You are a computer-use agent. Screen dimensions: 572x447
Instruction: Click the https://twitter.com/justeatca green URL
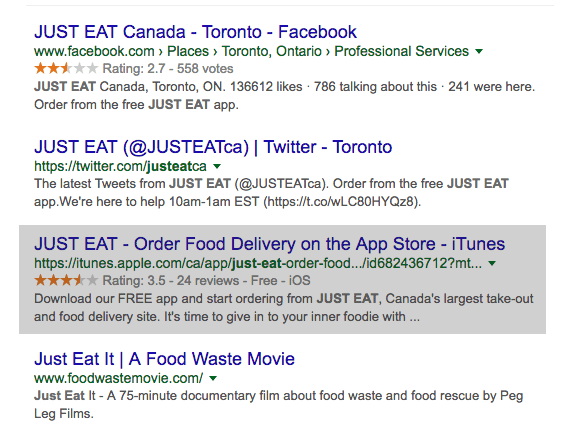coord(120,166)
